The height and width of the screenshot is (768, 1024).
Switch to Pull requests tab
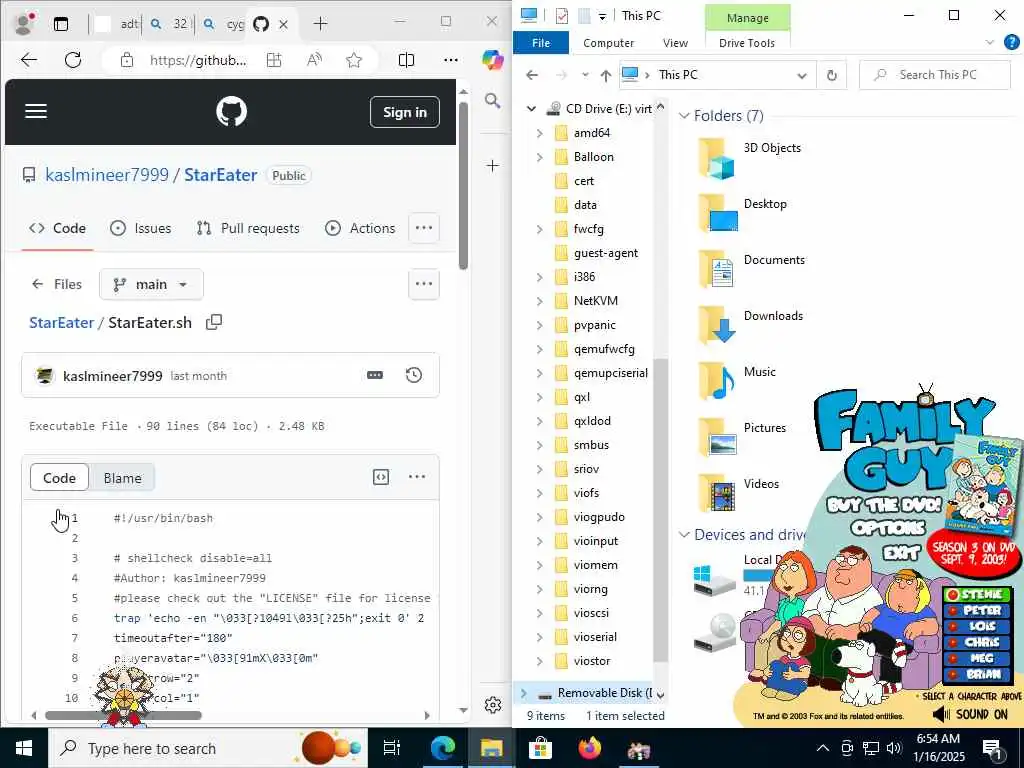tap(248, 228)
